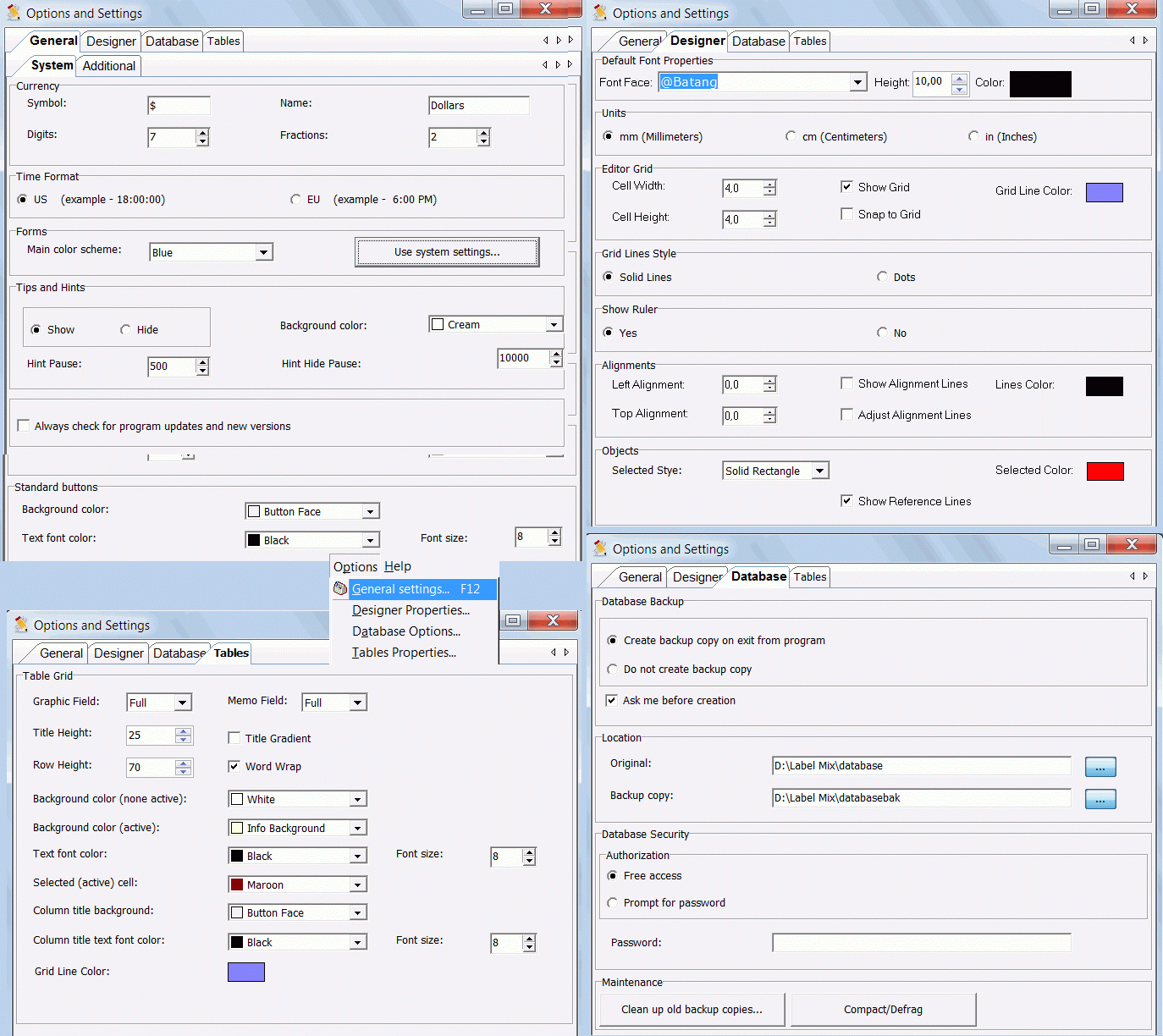This screenshot has height=1036, width=1163.
Task: Increase the Title Height spinner
Action: (x=184, y=731)
